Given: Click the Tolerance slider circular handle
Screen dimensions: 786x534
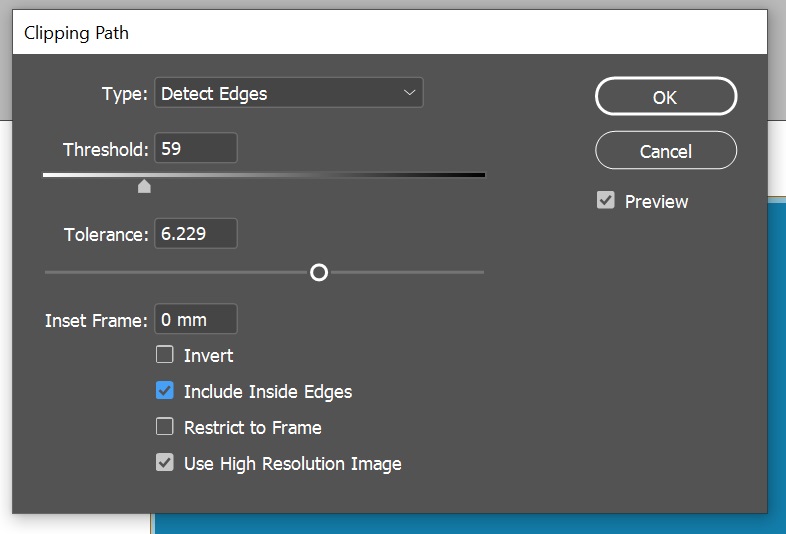Looking at the screenshot, I should pyautogui.click(x=319, y=272).
